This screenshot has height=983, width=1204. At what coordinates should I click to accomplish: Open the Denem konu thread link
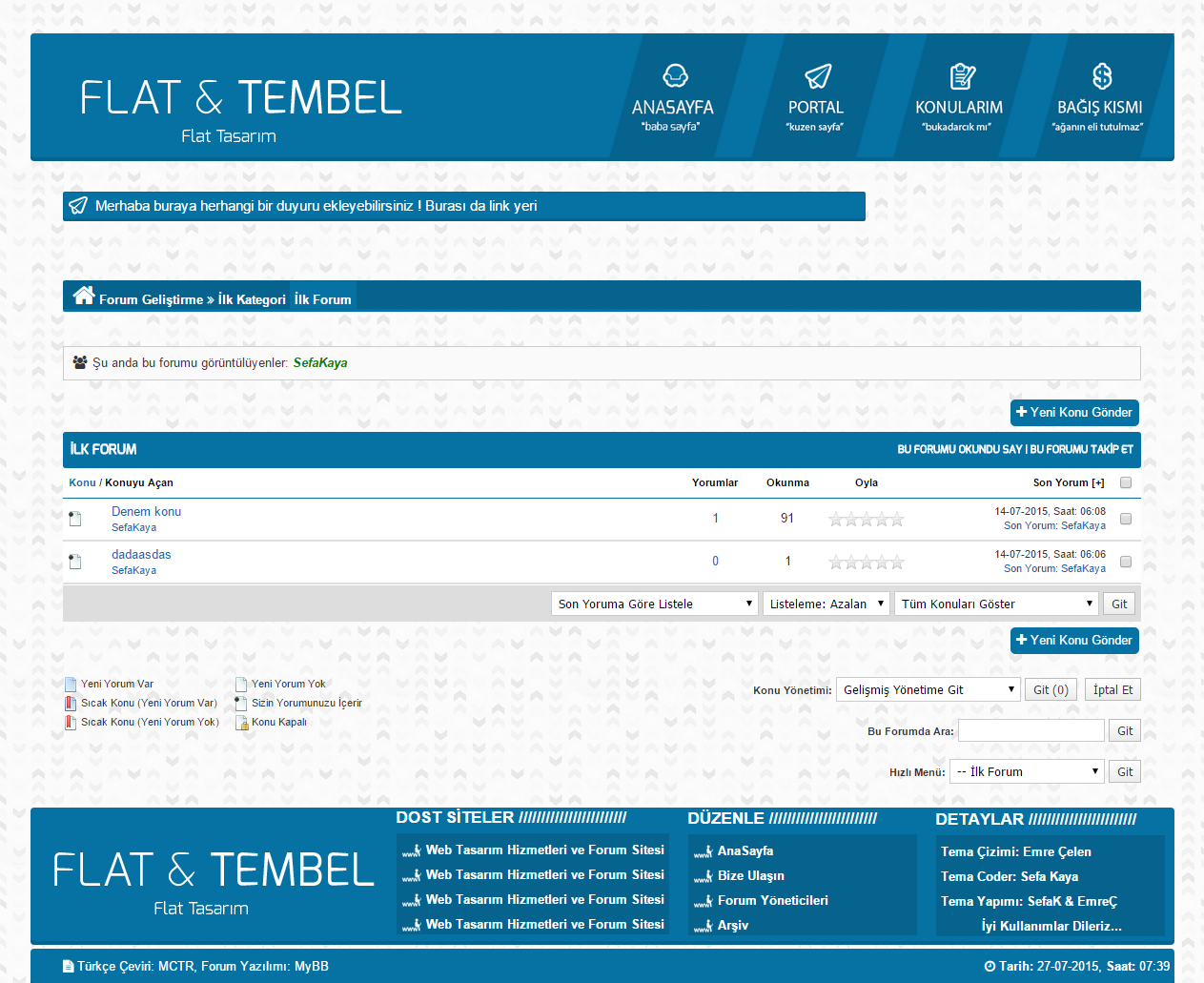click(146, 511)
